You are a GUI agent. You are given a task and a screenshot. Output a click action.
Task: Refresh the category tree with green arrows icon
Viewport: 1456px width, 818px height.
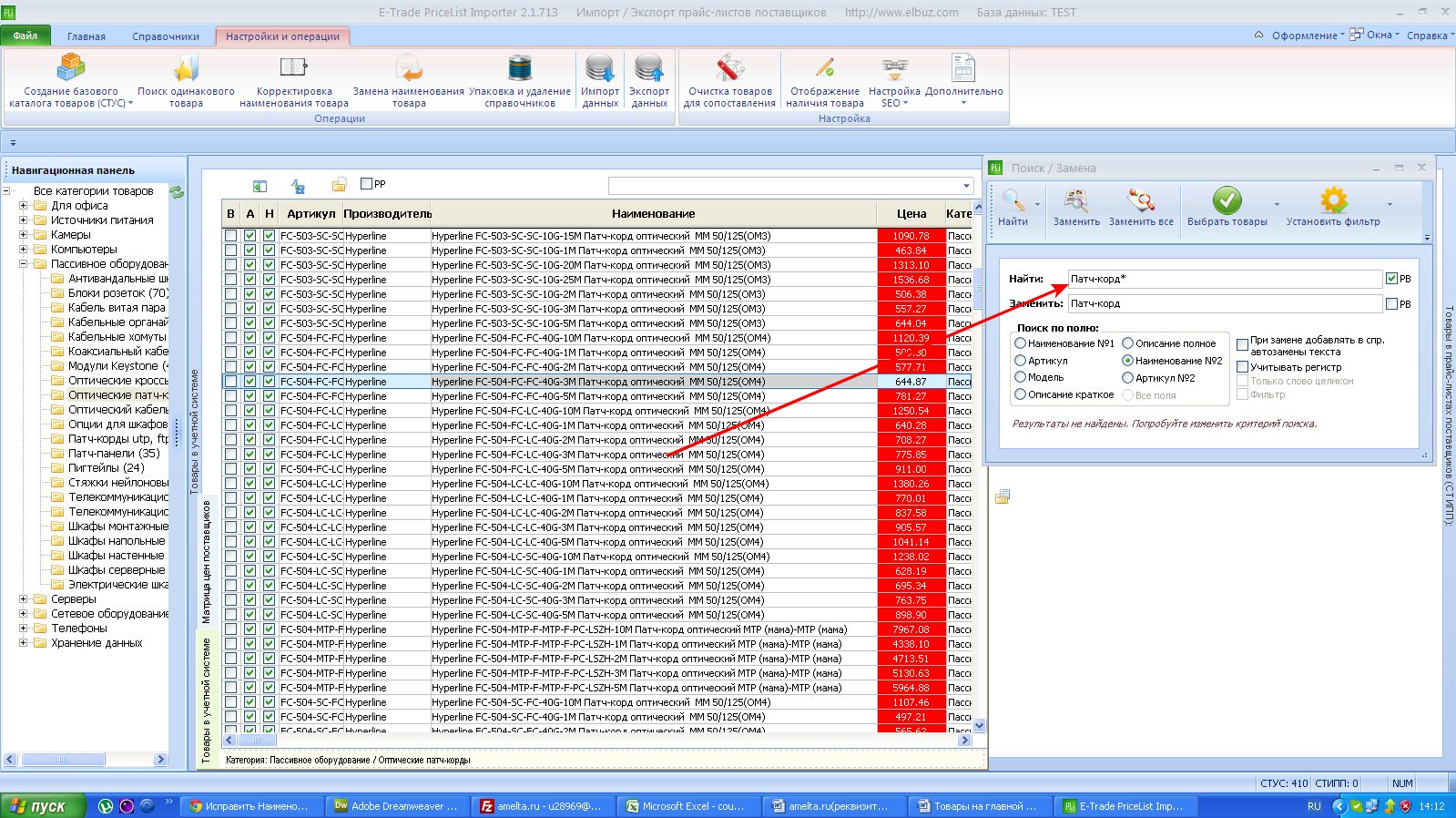click(177, 191)
